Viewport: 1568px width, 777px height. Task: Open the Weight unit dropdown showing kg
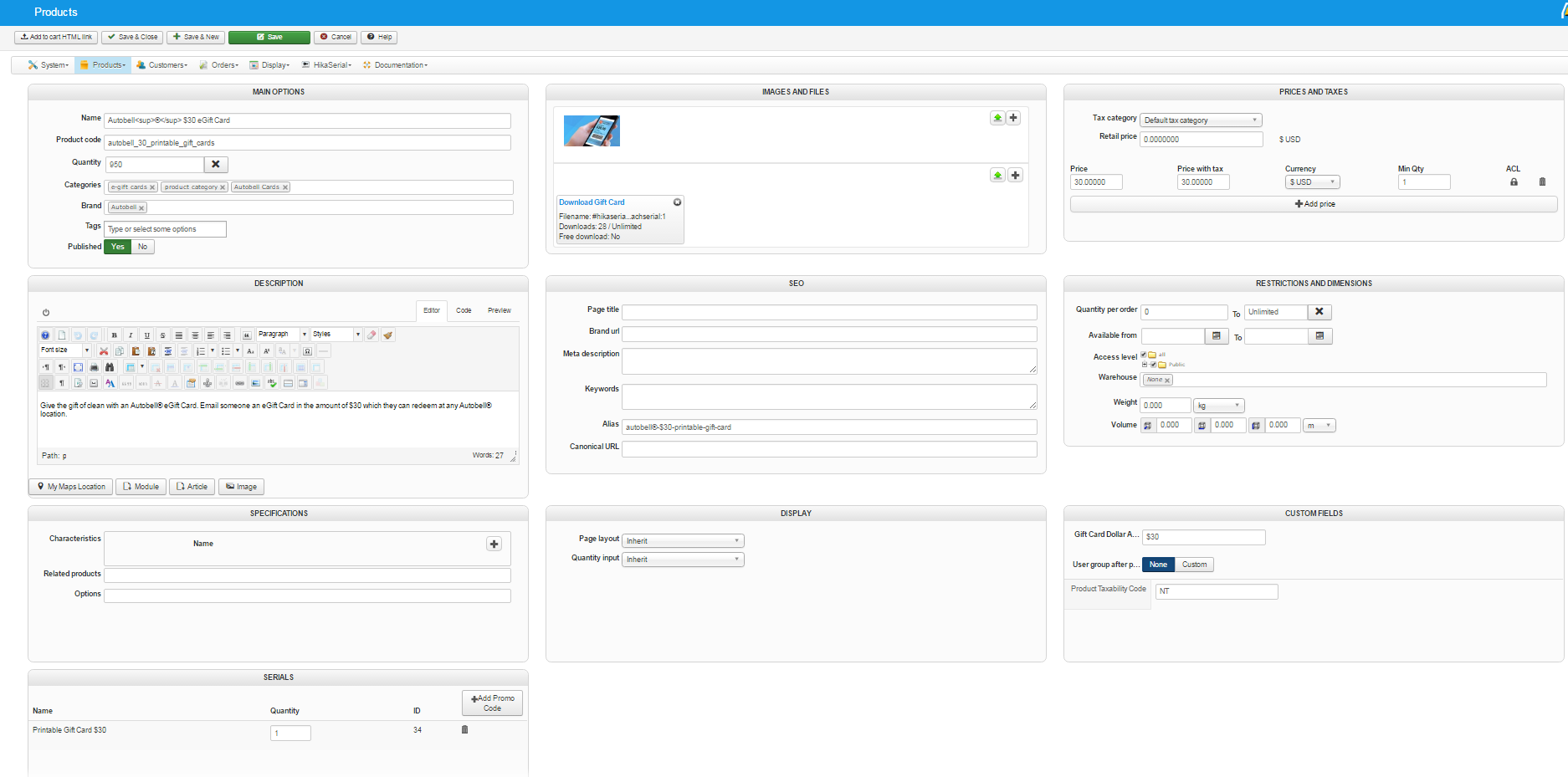pyautogui.click(x=1219, y=406)
